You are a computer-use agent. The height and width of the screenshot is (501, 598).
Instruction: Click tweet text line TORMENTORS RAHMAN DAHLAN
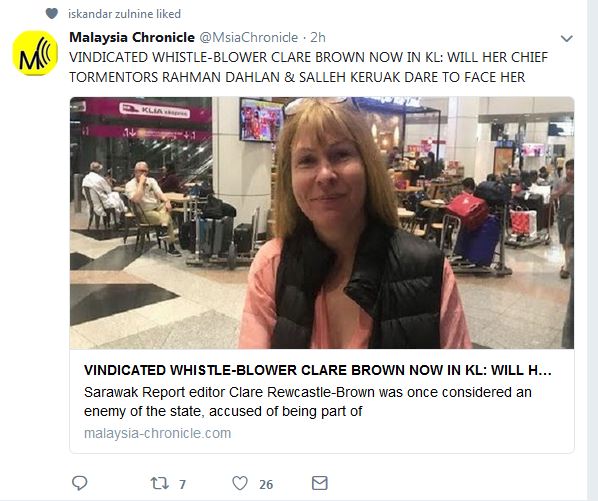pyautogui.click(x=297, y=77)
